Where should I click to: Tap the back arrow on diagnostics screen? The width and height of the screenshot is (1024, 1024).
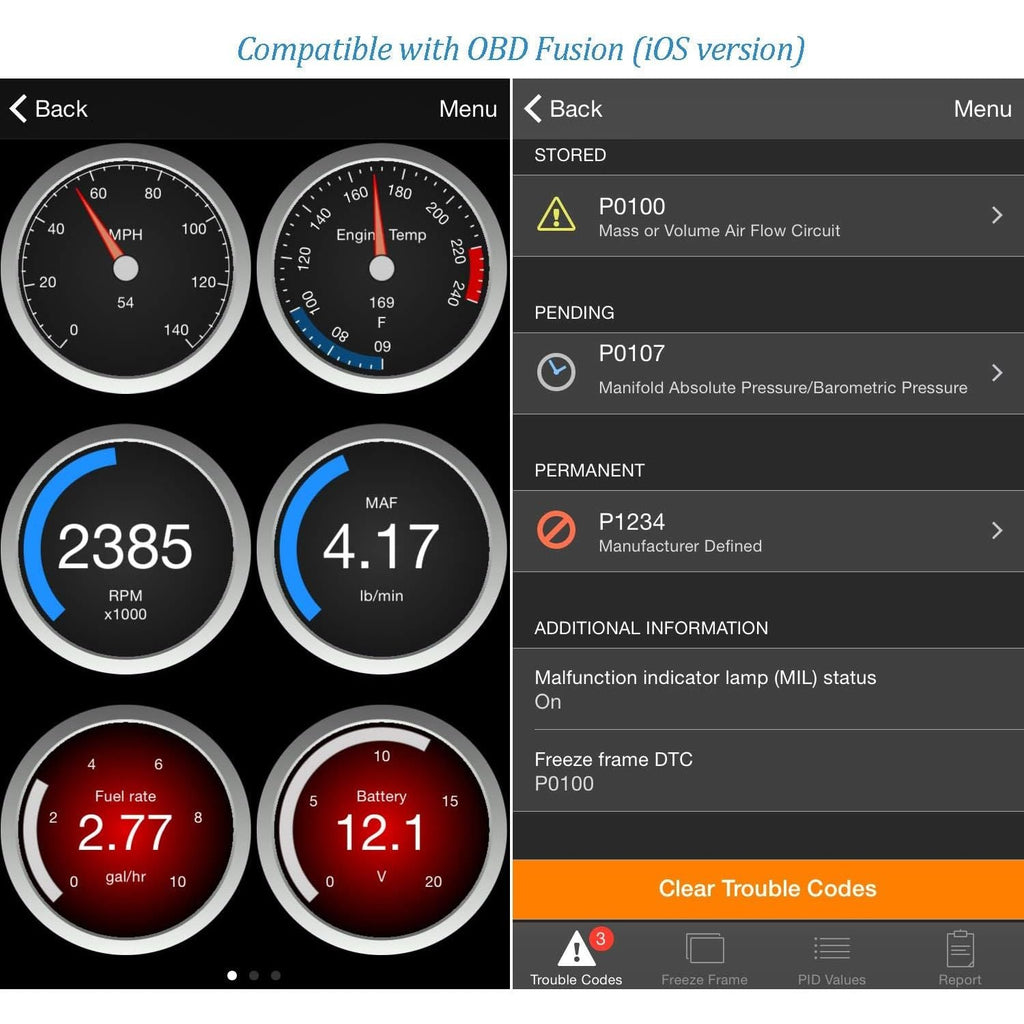tap(533, 108)
